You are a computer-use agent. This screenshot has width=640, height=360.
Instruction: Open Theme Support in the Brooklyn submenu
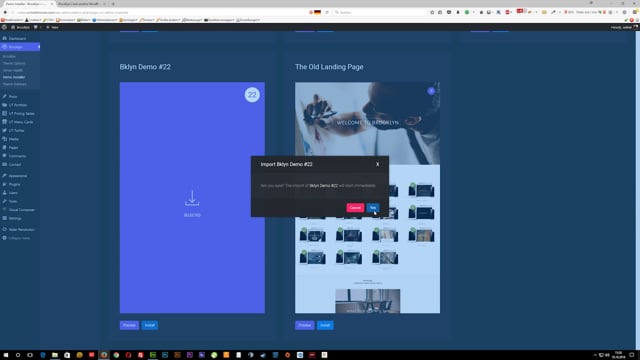click(15, 84)
